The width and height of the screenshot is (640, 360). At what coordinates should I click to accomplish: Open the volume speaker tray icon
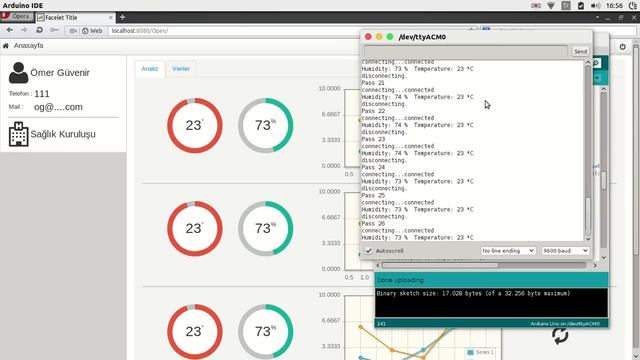[x=596, y=6]
